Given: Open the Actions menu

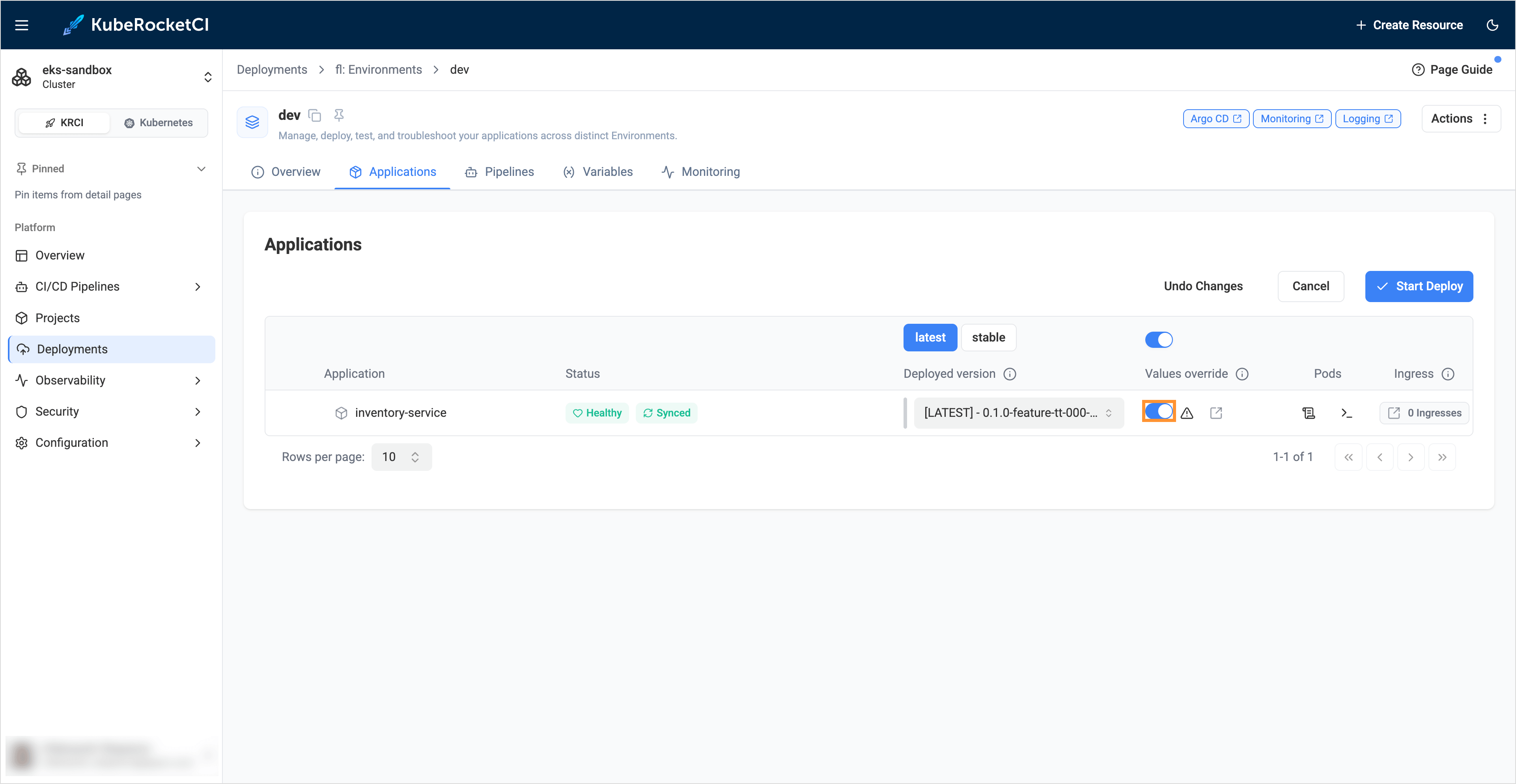Looking at the screenshot, I should pyautogui.click(x=1461, y=118).
